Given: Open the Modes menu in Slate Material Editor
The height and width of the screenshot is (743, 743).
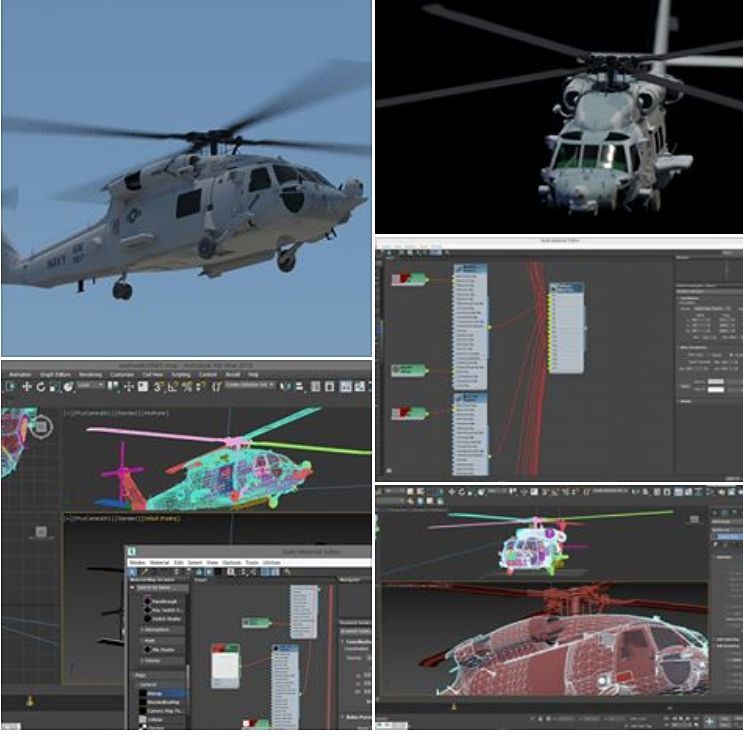Looking at the screenshot, I should (x=137, y=562).
